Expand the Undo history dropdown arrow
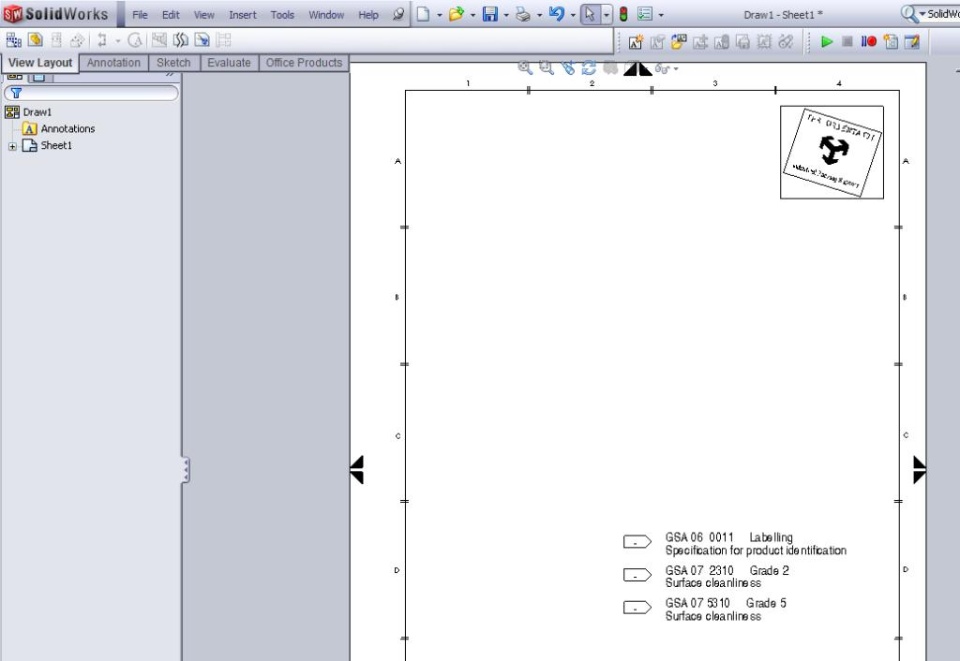Viewport: 960px width, 661px height. 573,15
